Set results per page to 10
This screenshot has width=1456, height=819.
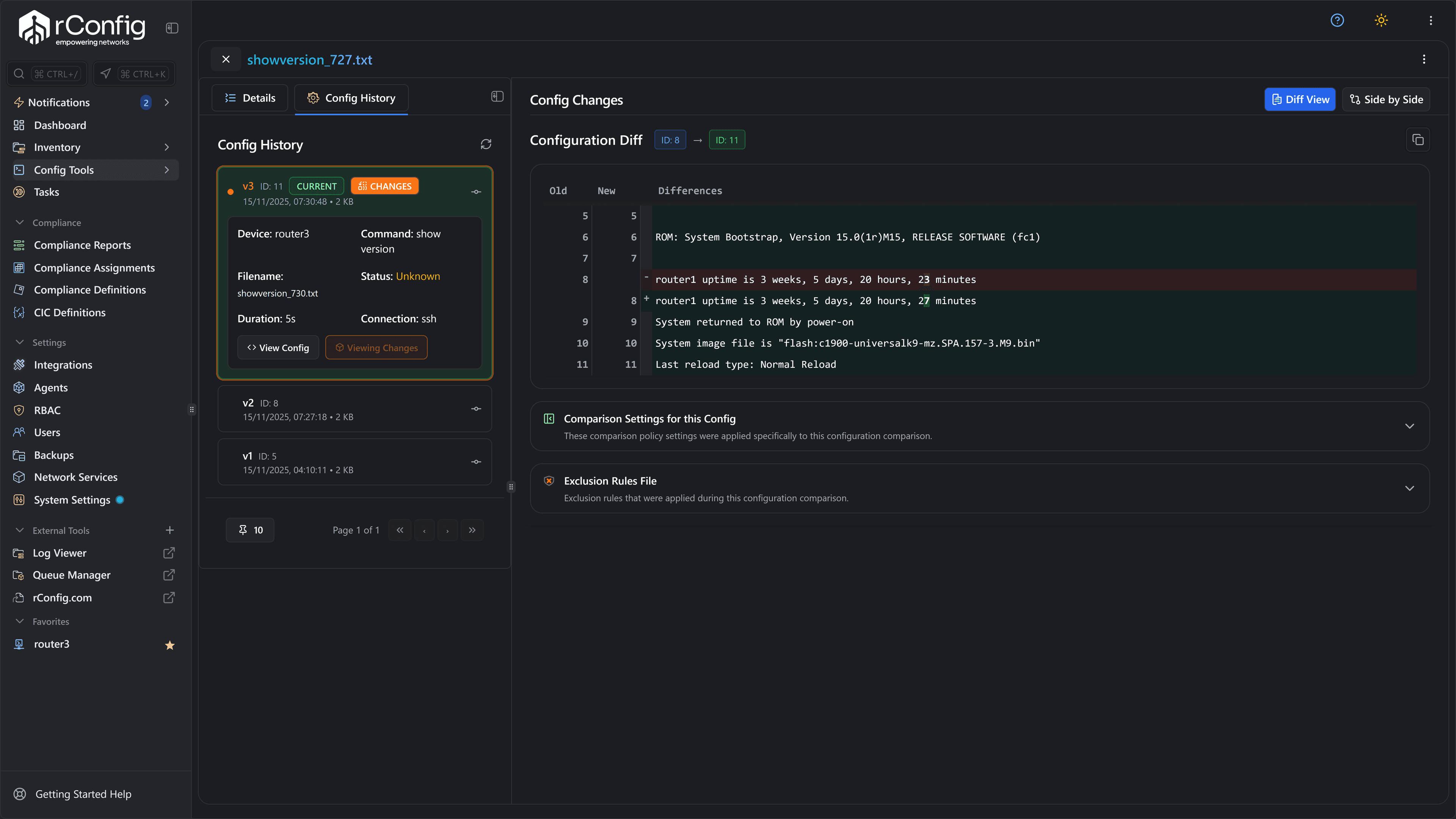tap(250, 530)
